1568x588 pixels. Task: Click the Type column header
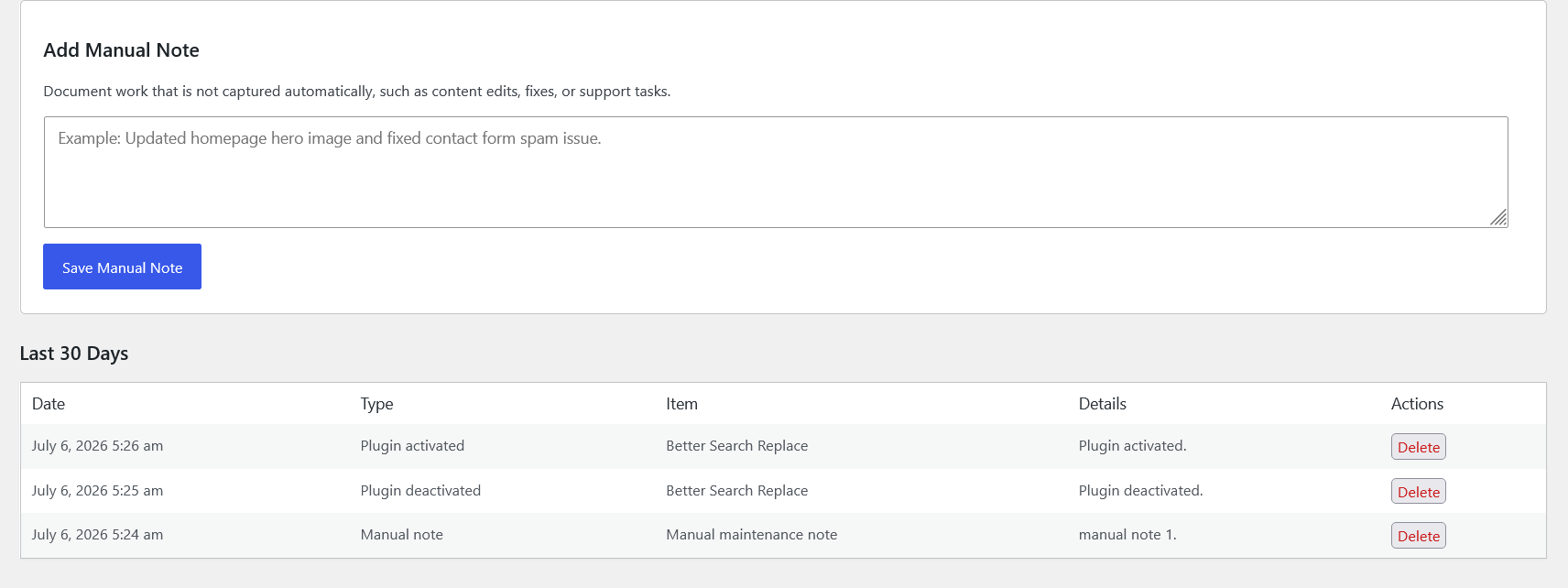pos(376,404)
